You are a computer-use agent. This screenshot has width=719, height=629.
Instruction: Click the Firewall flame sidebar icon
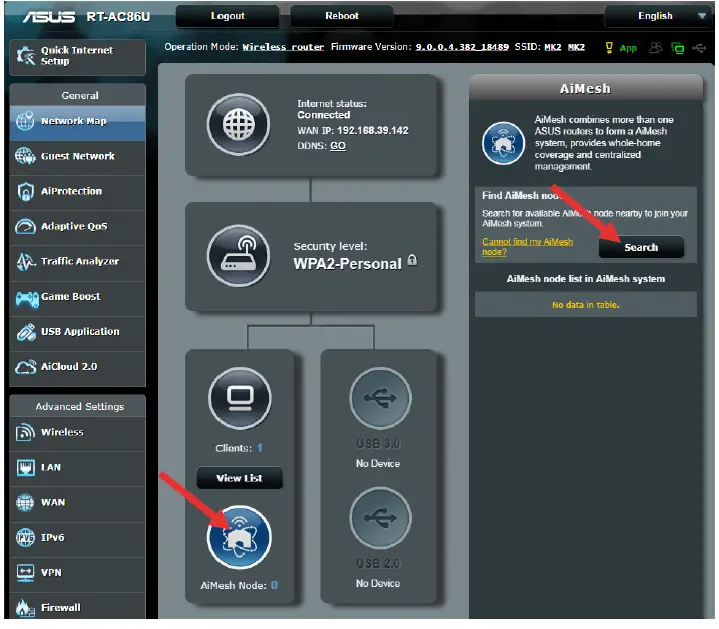[x=25, y=608]
